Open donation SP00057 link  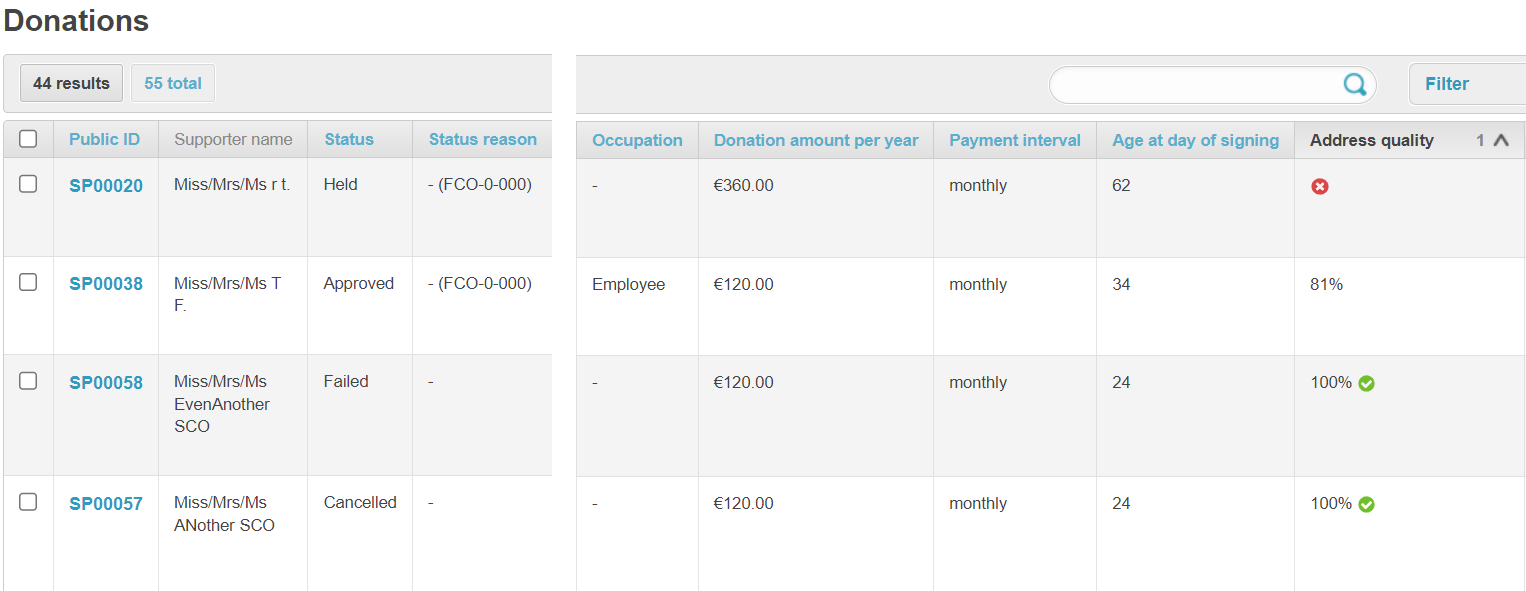click(106, 504)
